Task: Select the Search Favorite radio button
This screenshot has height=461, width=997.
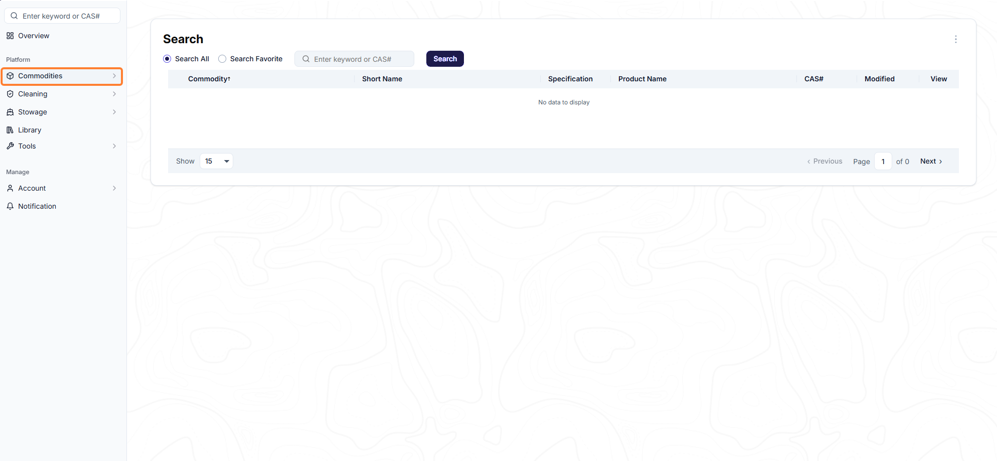Action: [x=222, y=58]
